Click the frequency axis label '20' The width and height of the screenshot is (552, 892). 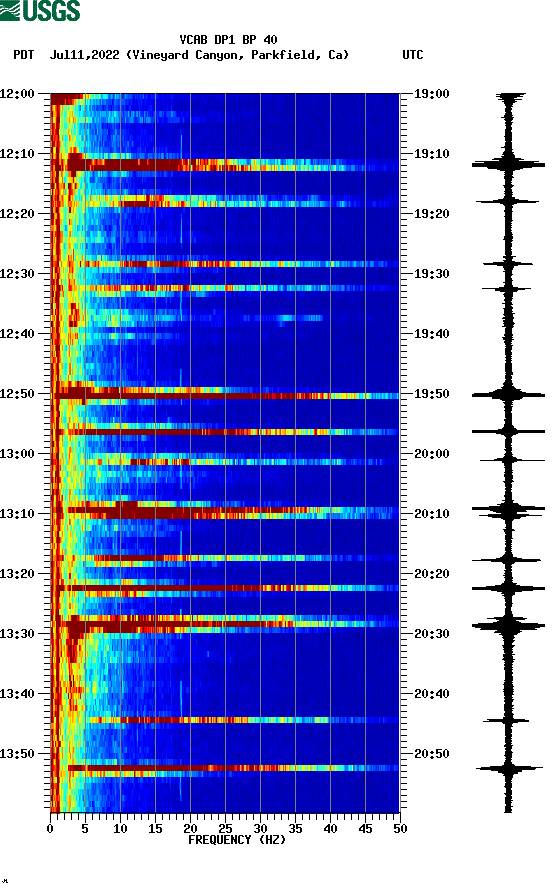coord(190,829)
